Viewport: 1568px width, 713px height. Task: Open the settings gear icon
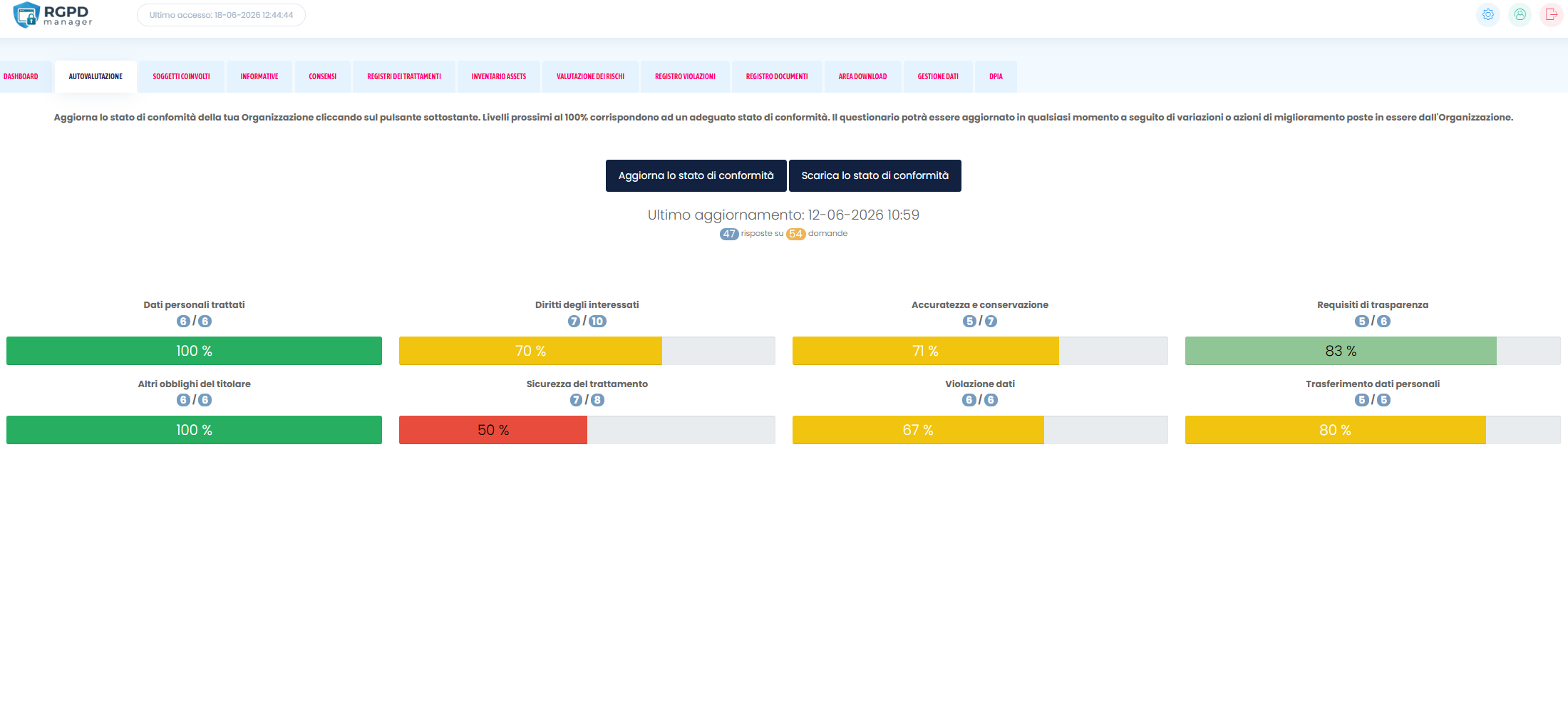coord(1487,14)
